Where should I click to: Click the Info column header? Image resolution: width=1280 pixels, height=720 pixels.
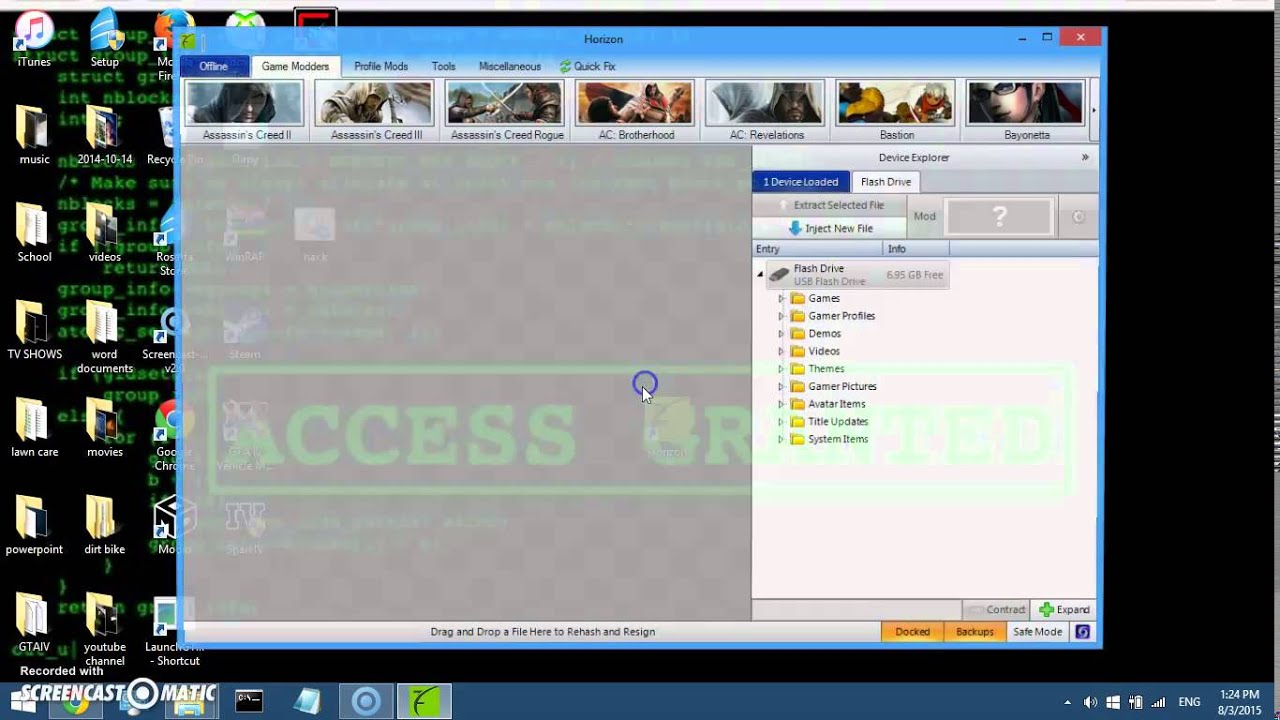click(x=916, y=248)
